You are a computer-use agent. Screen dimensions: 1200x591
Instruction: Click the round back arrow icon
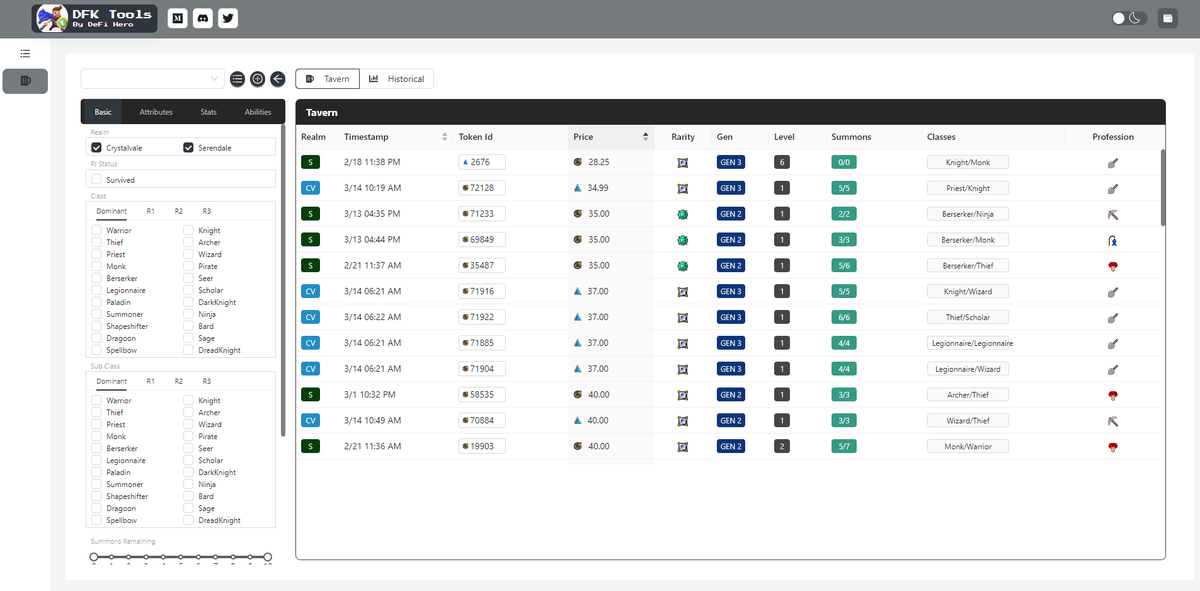tap(278, 79)
